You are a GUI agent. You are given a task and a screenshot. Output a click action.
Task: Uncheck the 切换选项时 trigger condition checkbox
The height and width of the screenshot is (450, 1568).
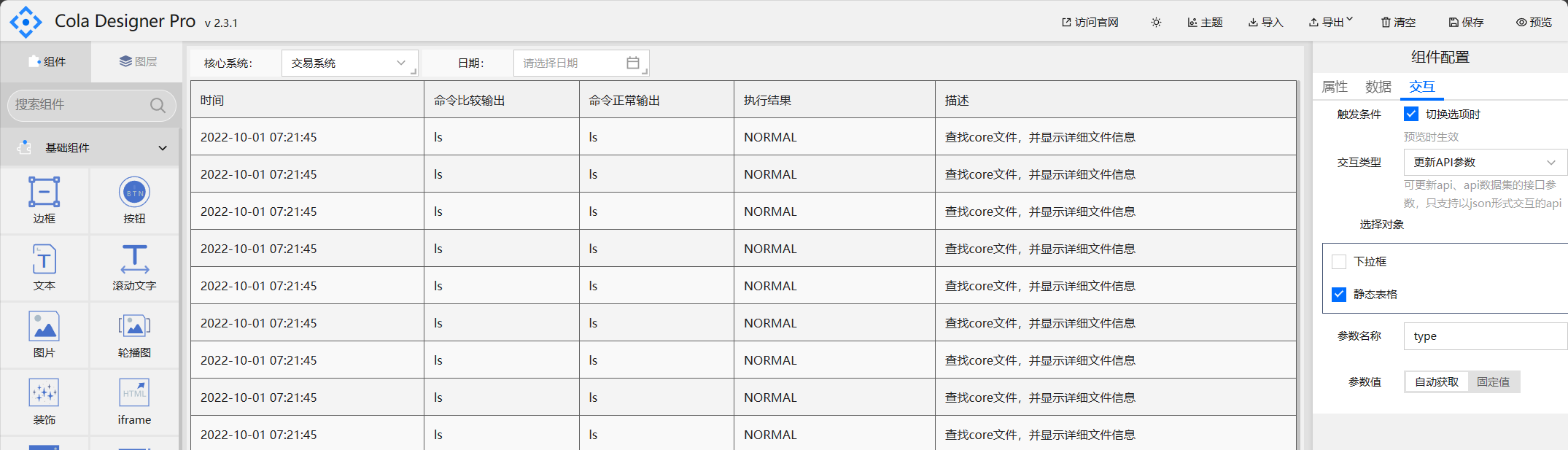pyautogui.click(x=1411, y=115)
